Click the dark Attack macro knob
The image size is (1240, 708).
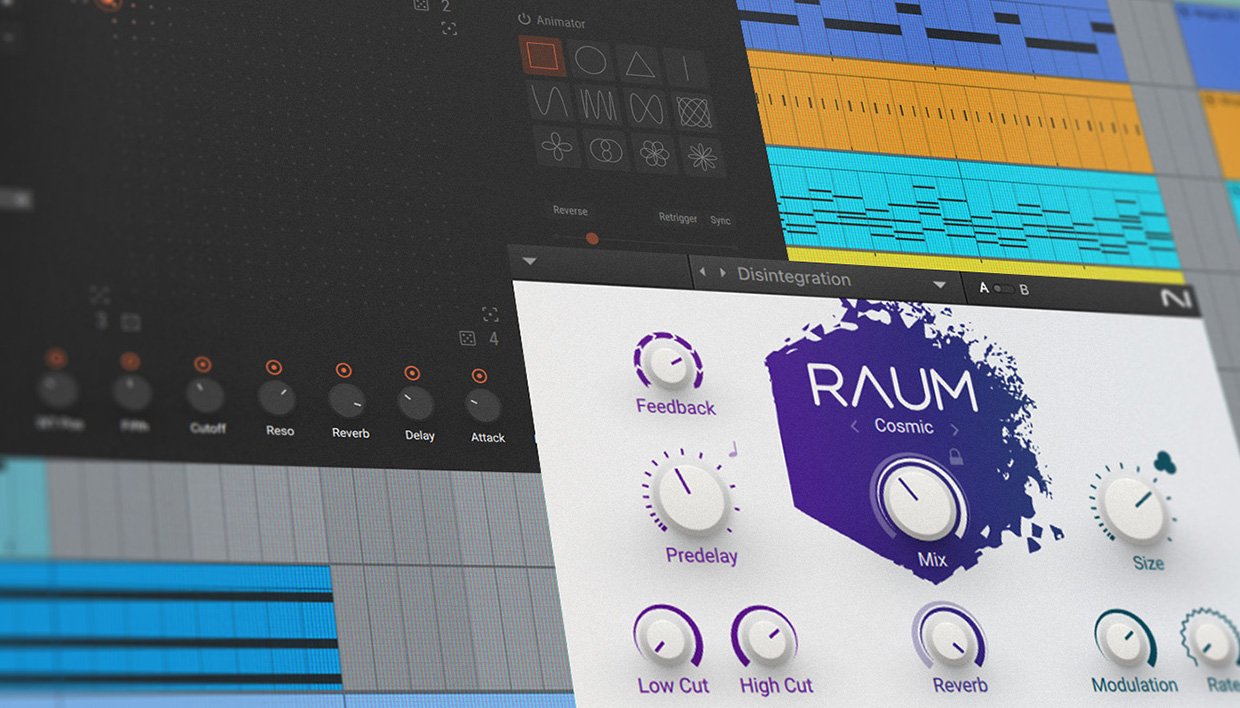click(484, 406)
